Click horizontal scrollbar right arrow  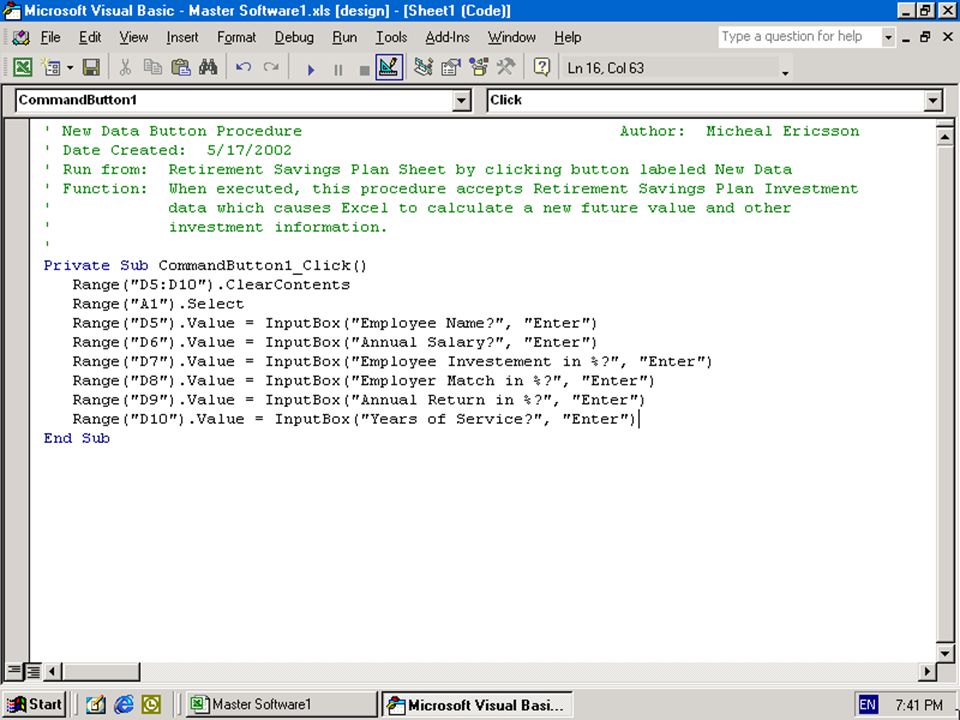tap(927, 672)
